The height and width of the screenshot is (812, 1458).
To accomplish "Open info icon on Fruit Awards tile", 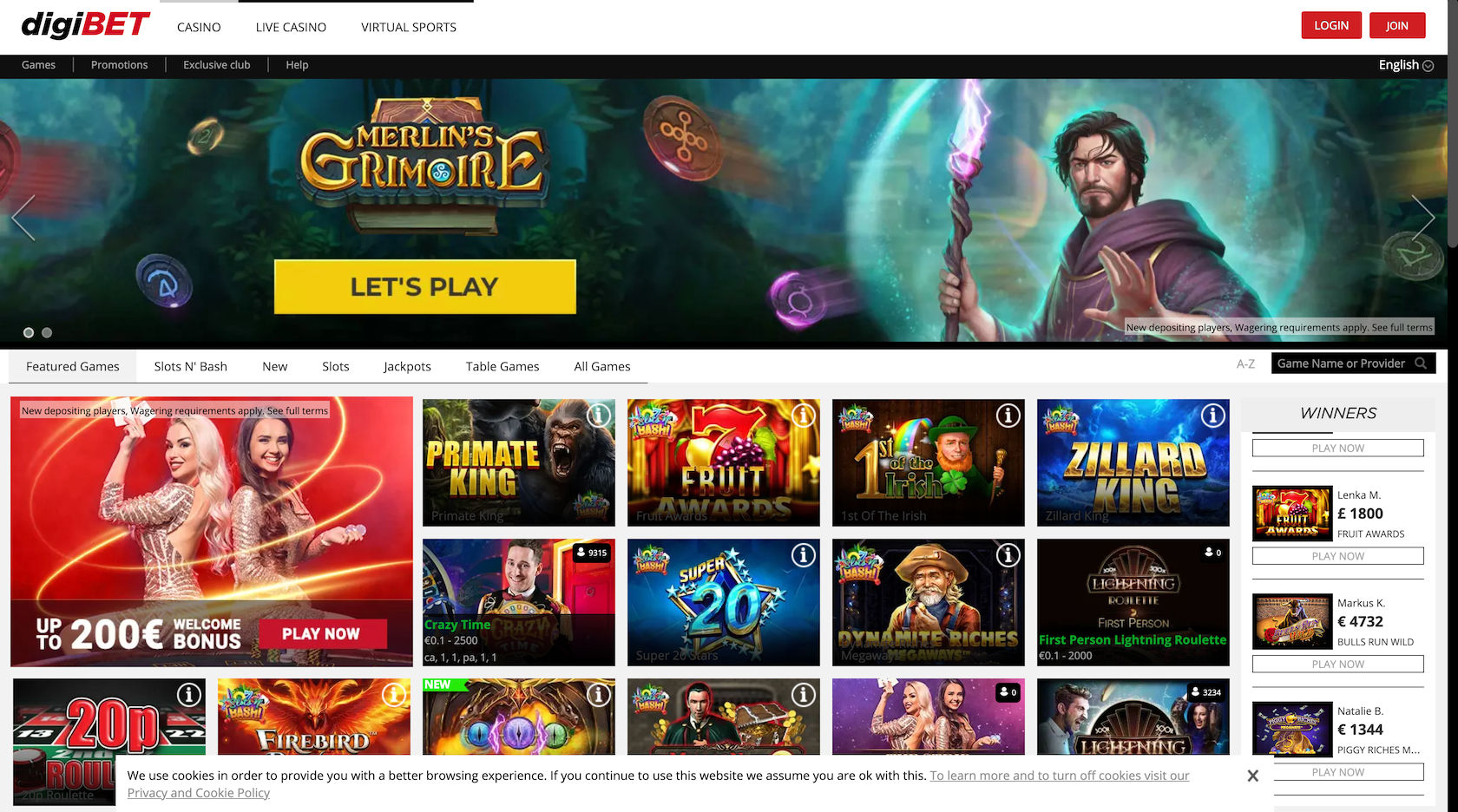I will coord(804,416).
